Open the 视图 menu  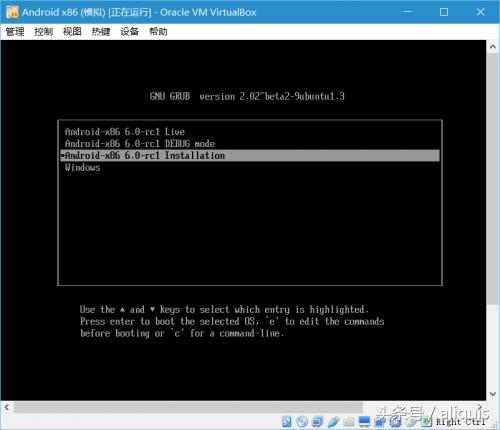click(72, 32)
